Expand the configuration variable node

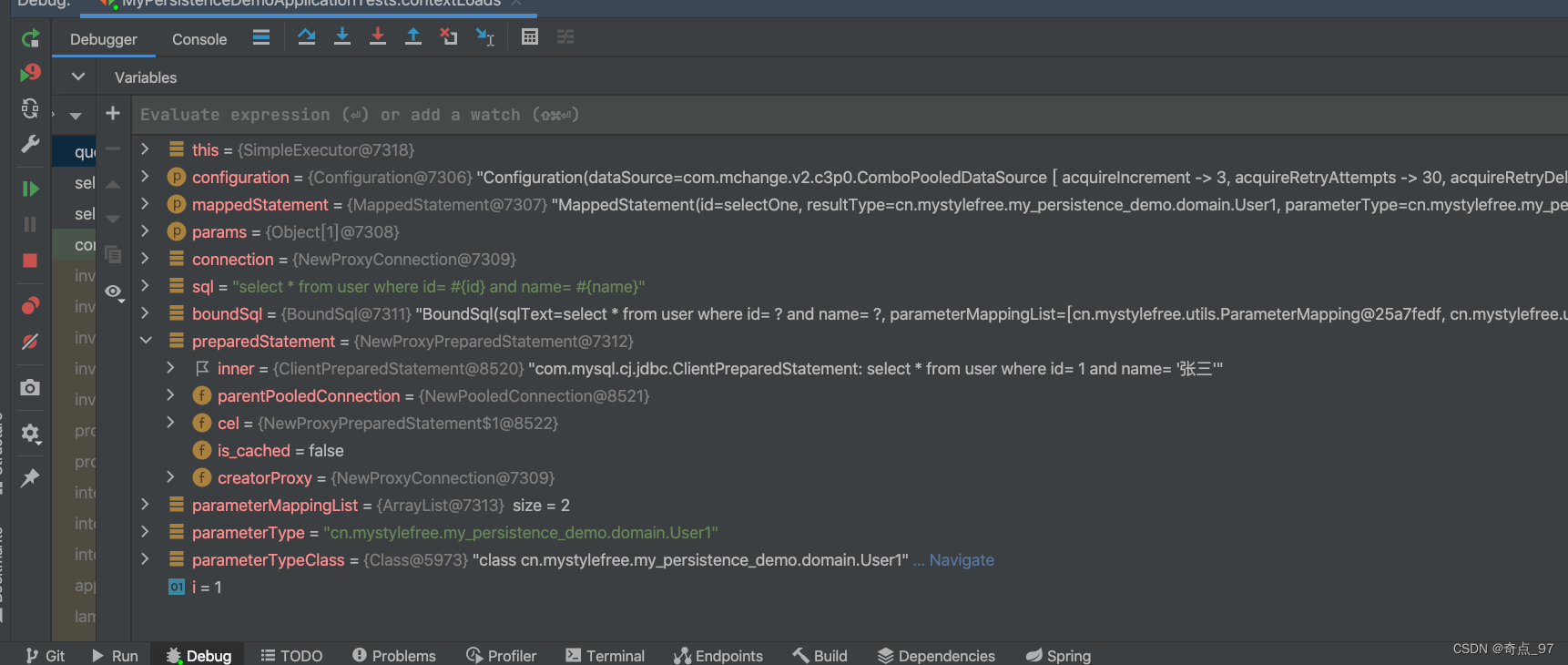click(145, 176)
